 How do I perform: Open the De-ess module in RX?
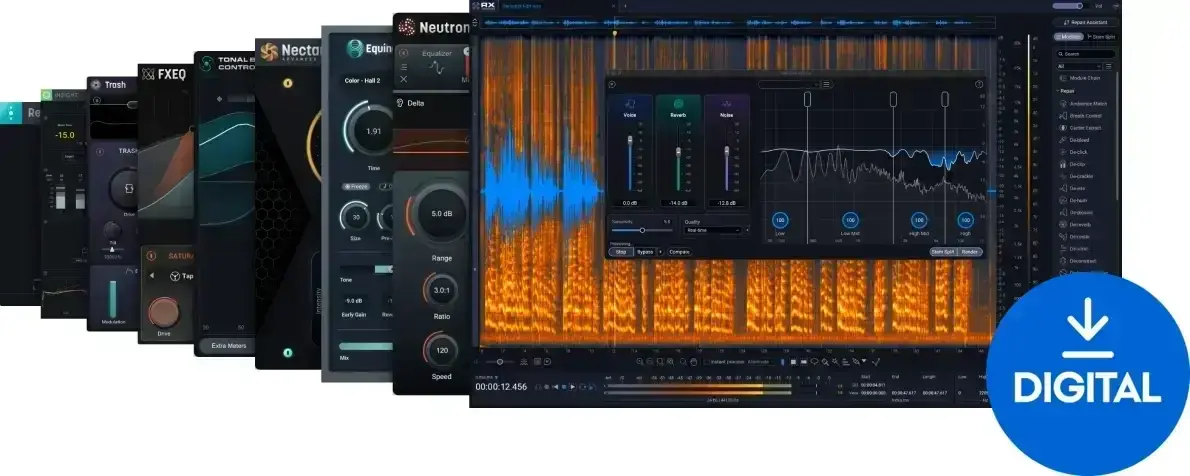click(x=1072, y=188)
